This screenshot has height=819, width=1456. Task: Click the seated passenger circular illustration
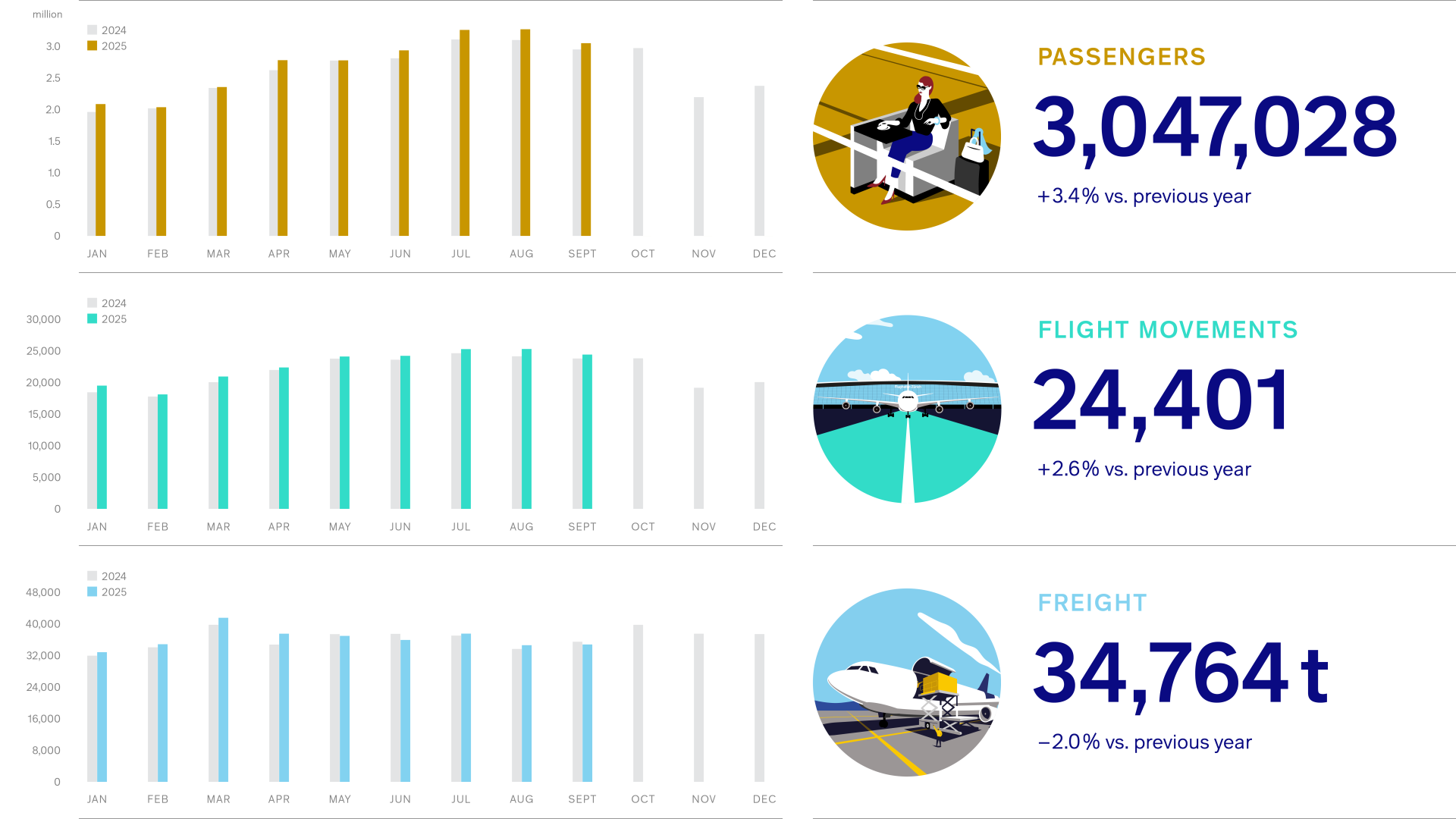click(906, 136)
